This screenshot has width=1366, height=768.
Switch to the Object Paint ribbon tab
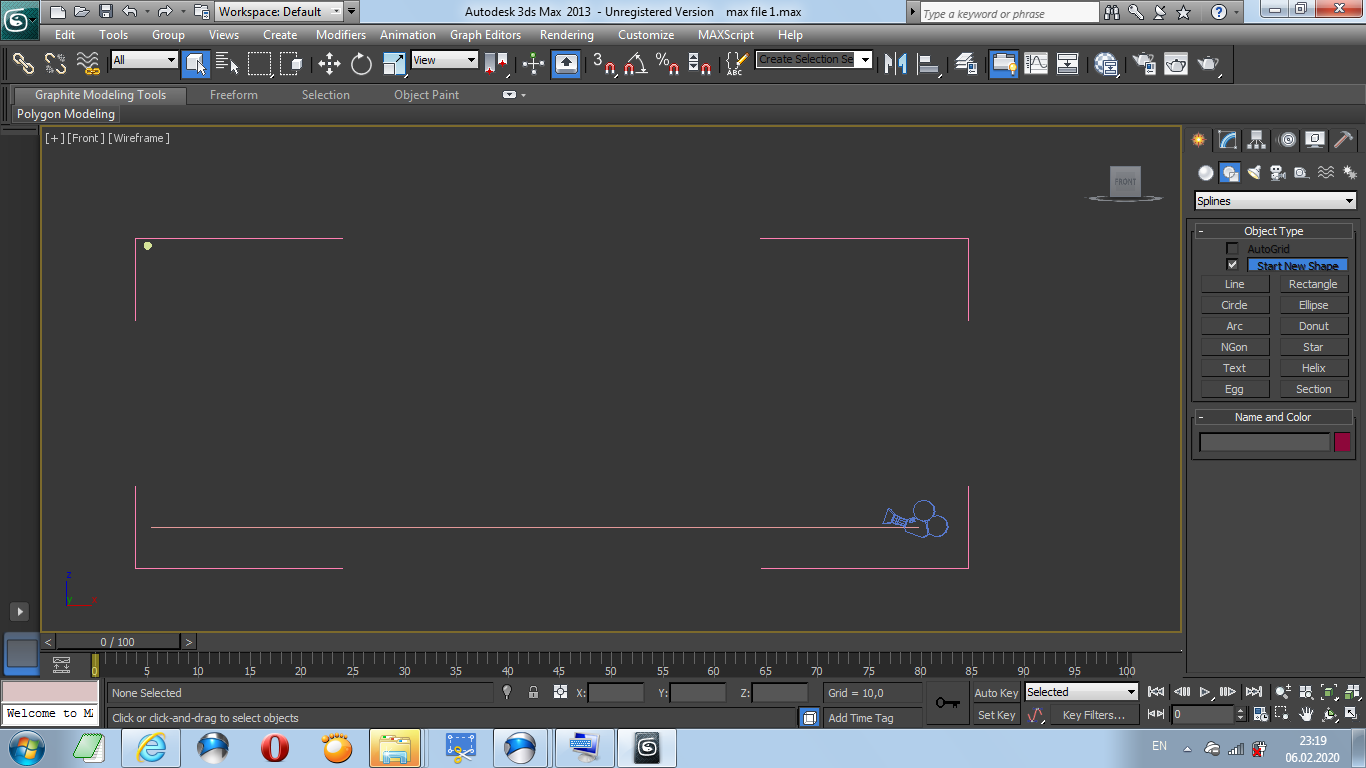(x=427, y=95)
